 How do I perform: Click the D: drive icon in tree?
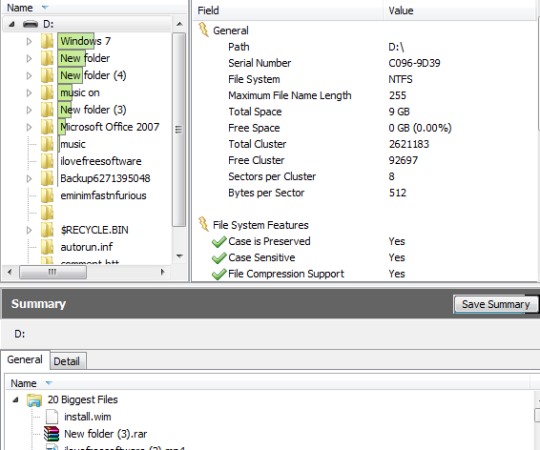coord(30,24)
